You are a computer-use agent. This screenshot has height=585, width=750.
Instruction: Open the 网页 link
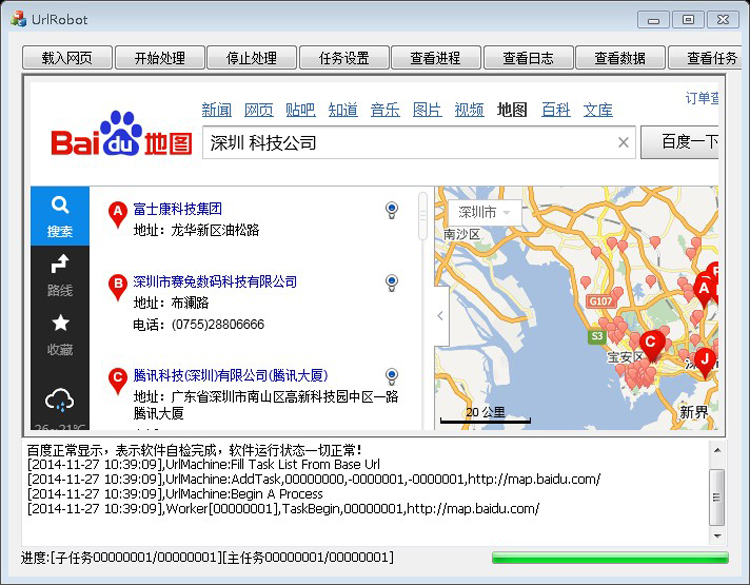259,110
